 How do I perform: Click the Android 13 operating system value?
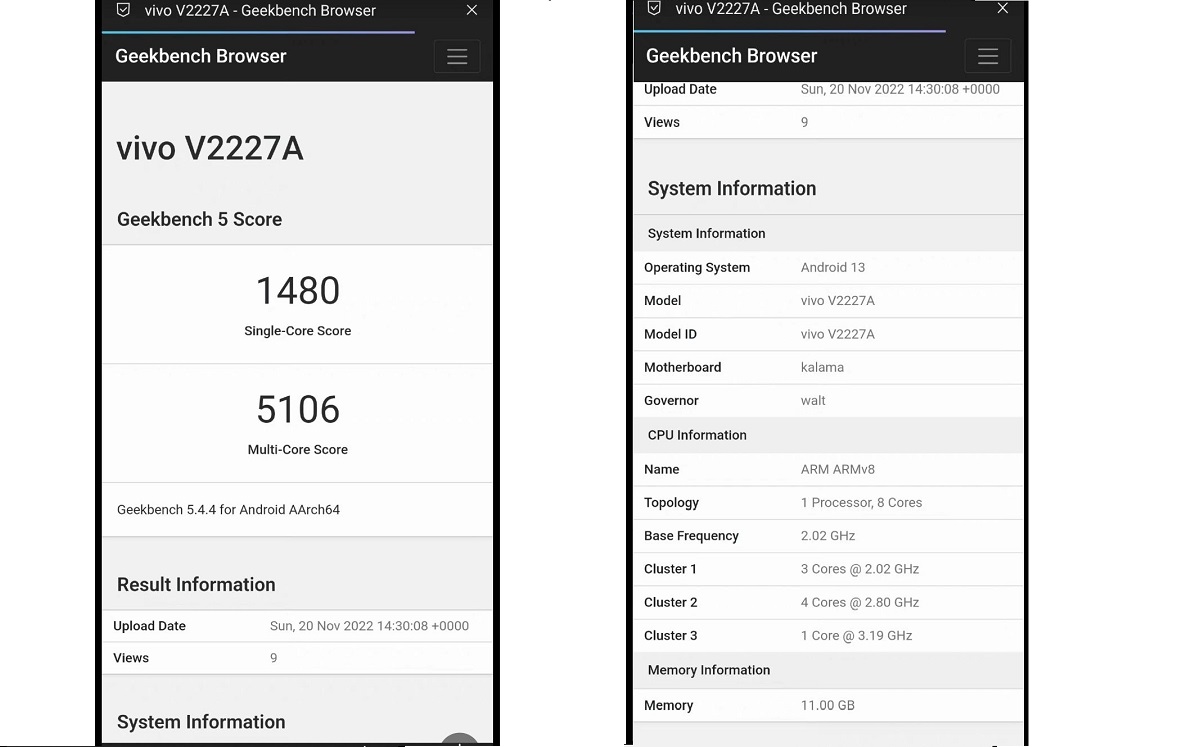coord(832,267)
